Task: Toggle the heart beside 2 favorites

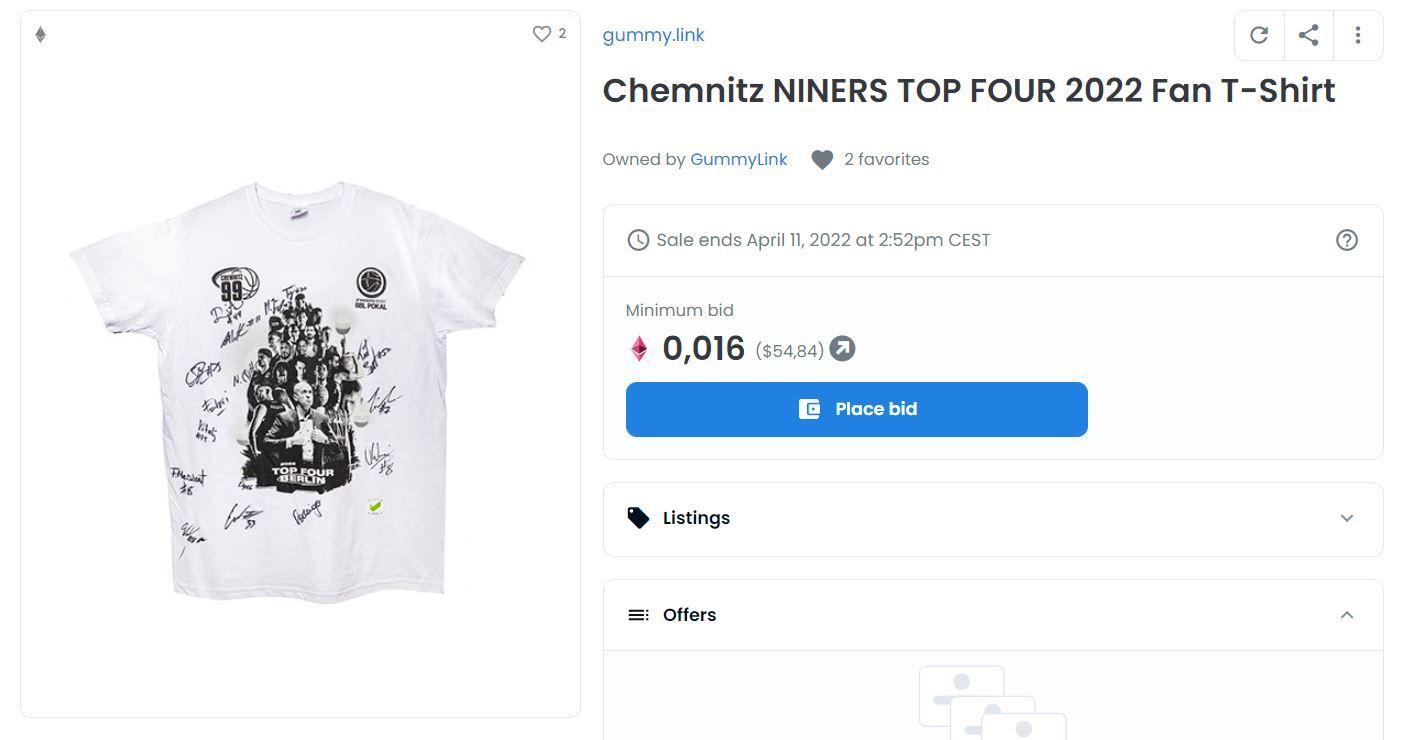Action: click(822, 160)
